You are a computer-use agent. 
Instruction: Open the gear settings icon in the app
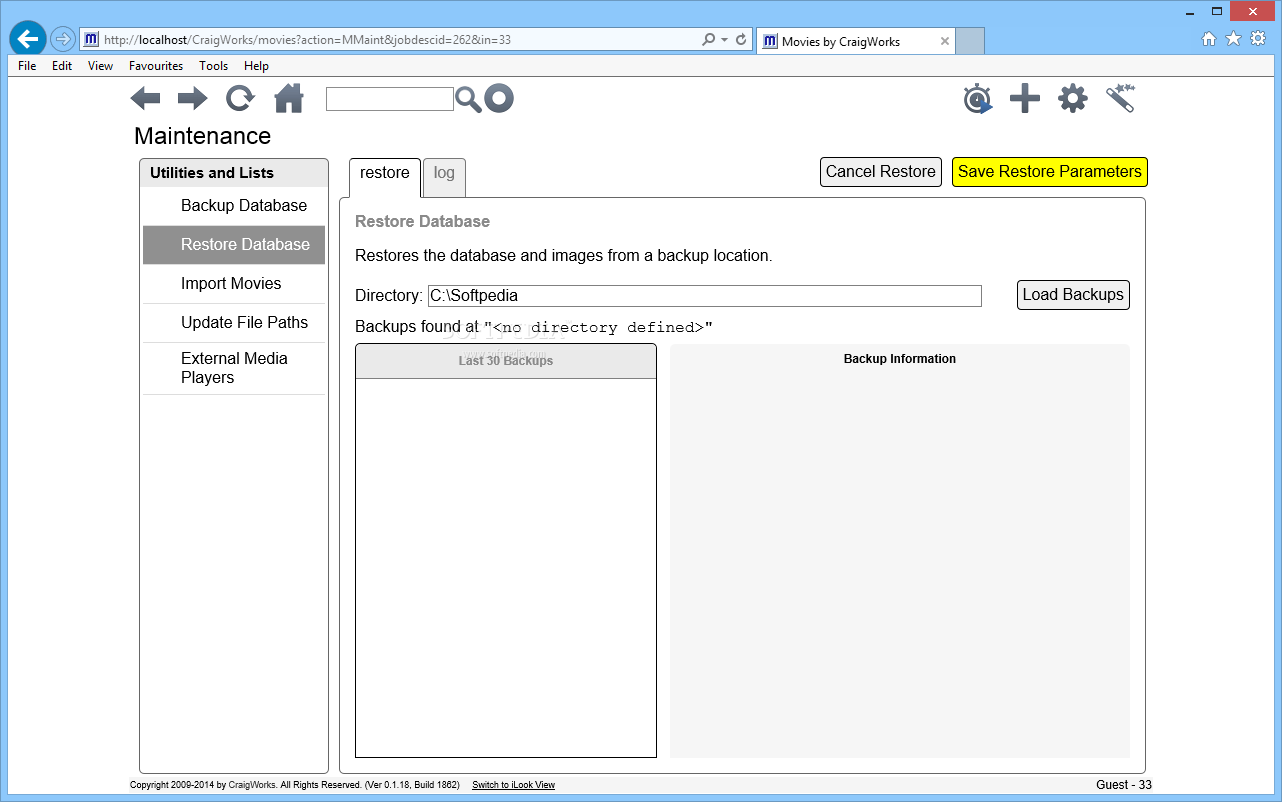pyautogui.click(x=1073, y=98)
